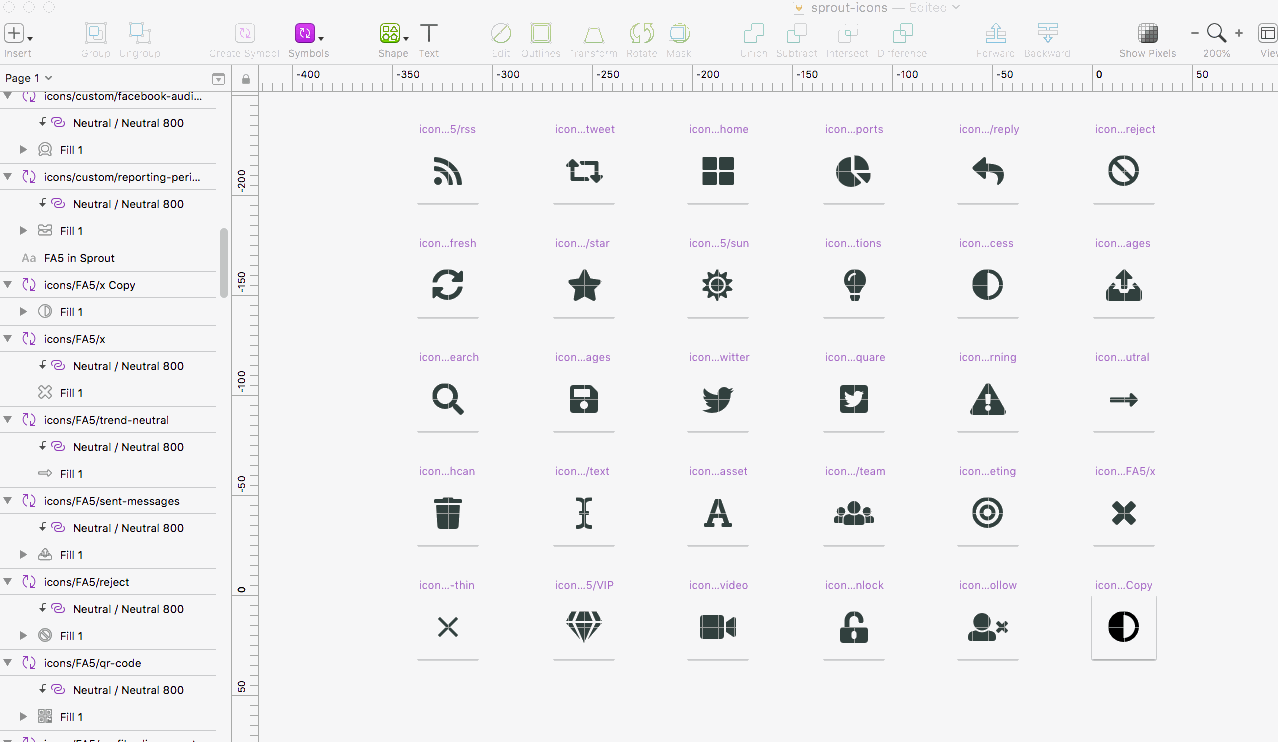Screen dimensions: 1278x742
Task: Click the Difference boolean icon
Action: click(x=902, y=34)
